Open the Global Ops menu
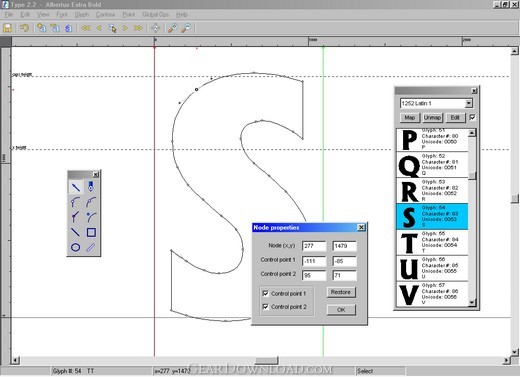The width and height of the screenshot is (520, 377). coord(155,15)
